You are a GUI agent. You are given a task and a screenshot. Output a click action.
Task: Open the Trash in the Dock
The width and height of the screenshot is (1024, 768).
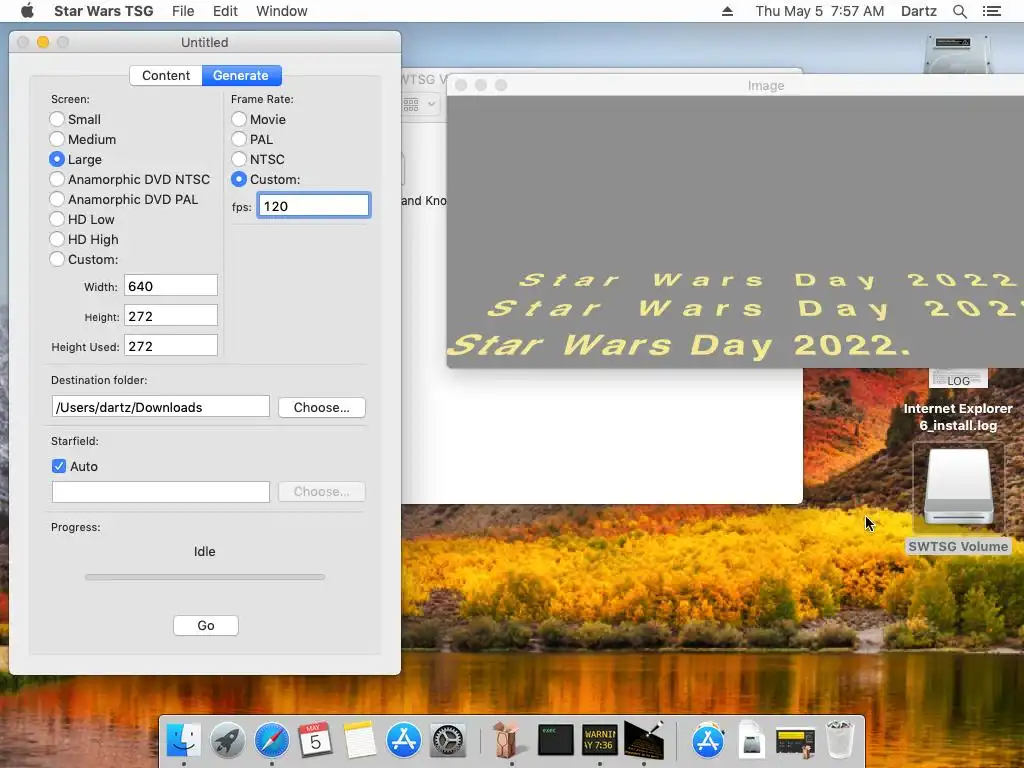pyautogui.click(x=840, y=741)
